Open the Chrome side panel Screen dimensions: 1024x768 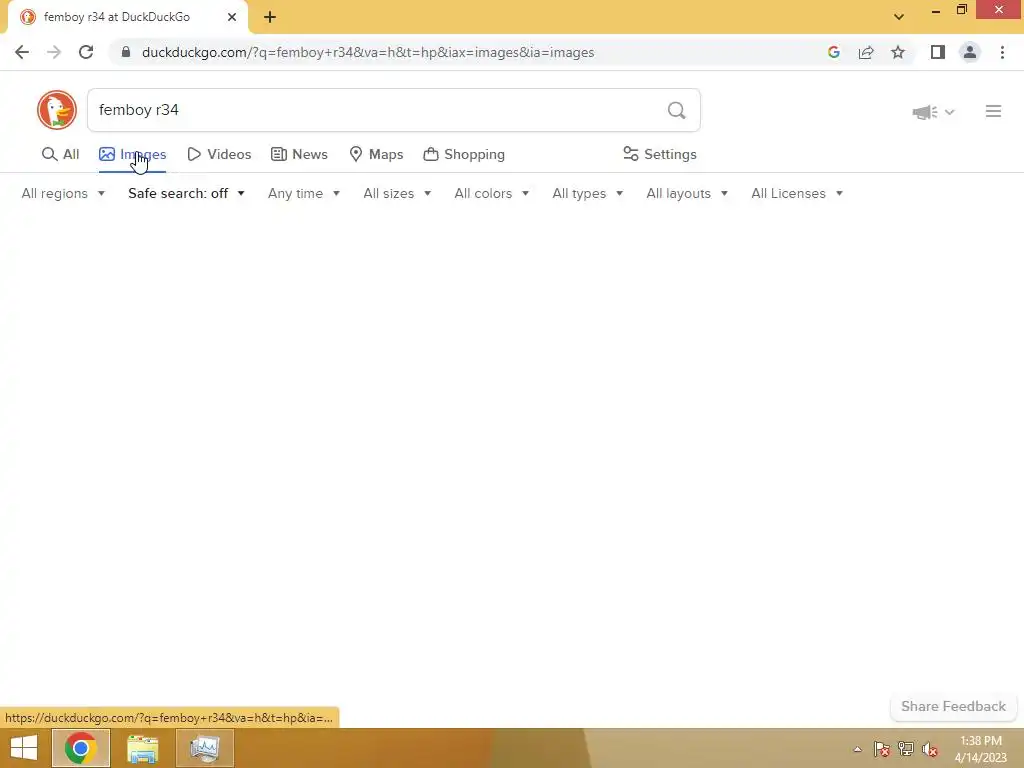click(938, 52)
